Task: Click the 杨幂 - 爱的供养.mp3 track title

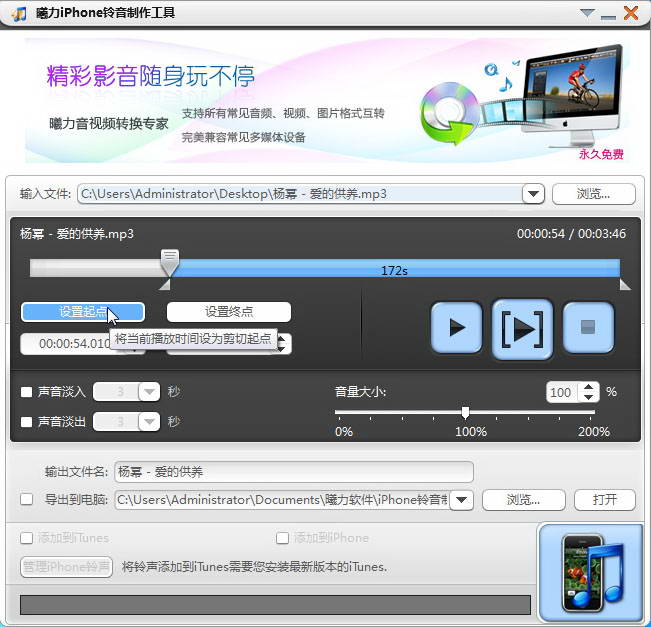Action: 77,234
